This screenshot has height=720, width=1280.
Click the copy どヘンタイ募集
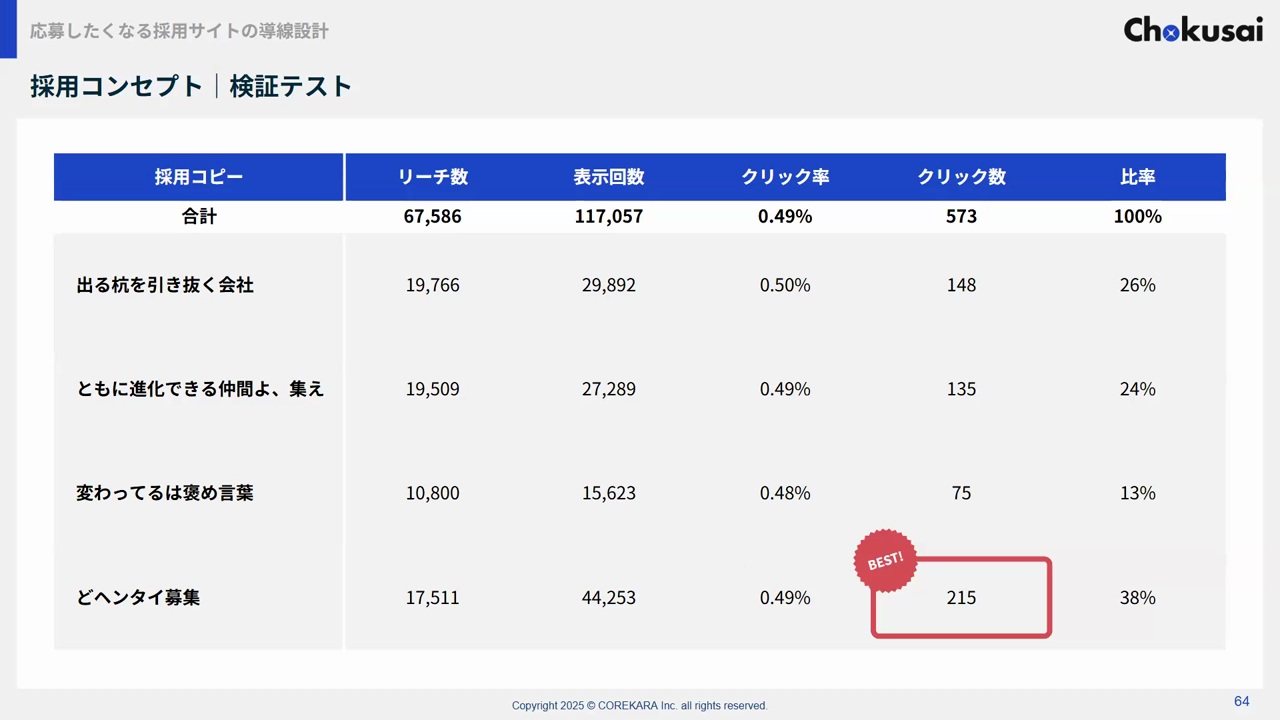click(x=138, y=598)
